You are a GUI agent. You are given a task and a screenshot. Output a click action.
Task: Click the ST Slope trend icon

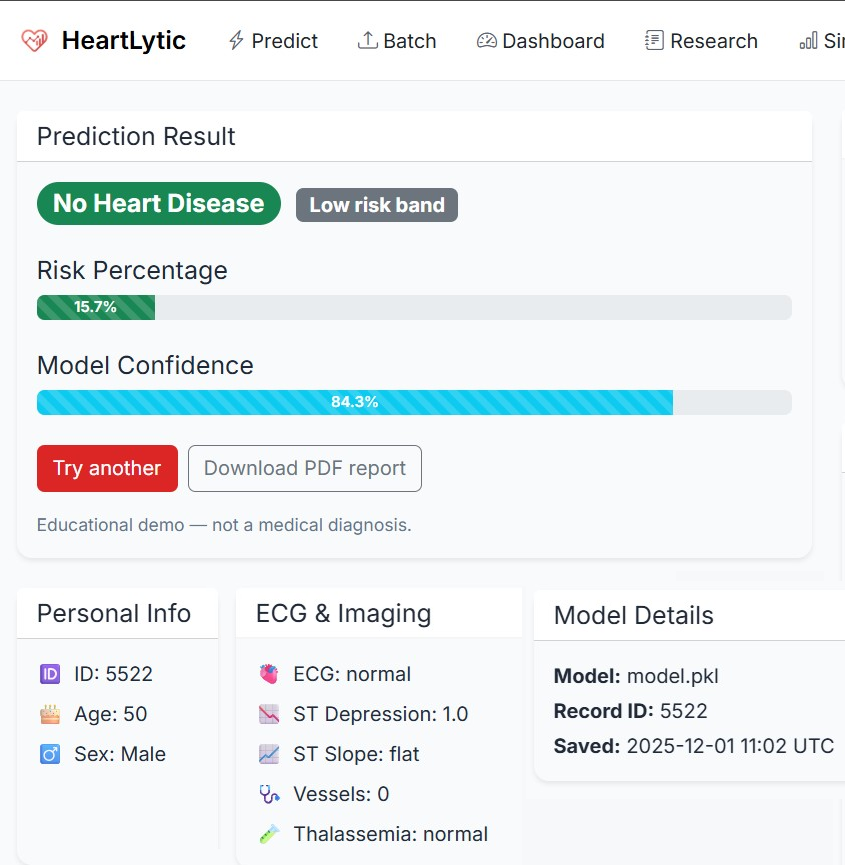click(268, 754)
